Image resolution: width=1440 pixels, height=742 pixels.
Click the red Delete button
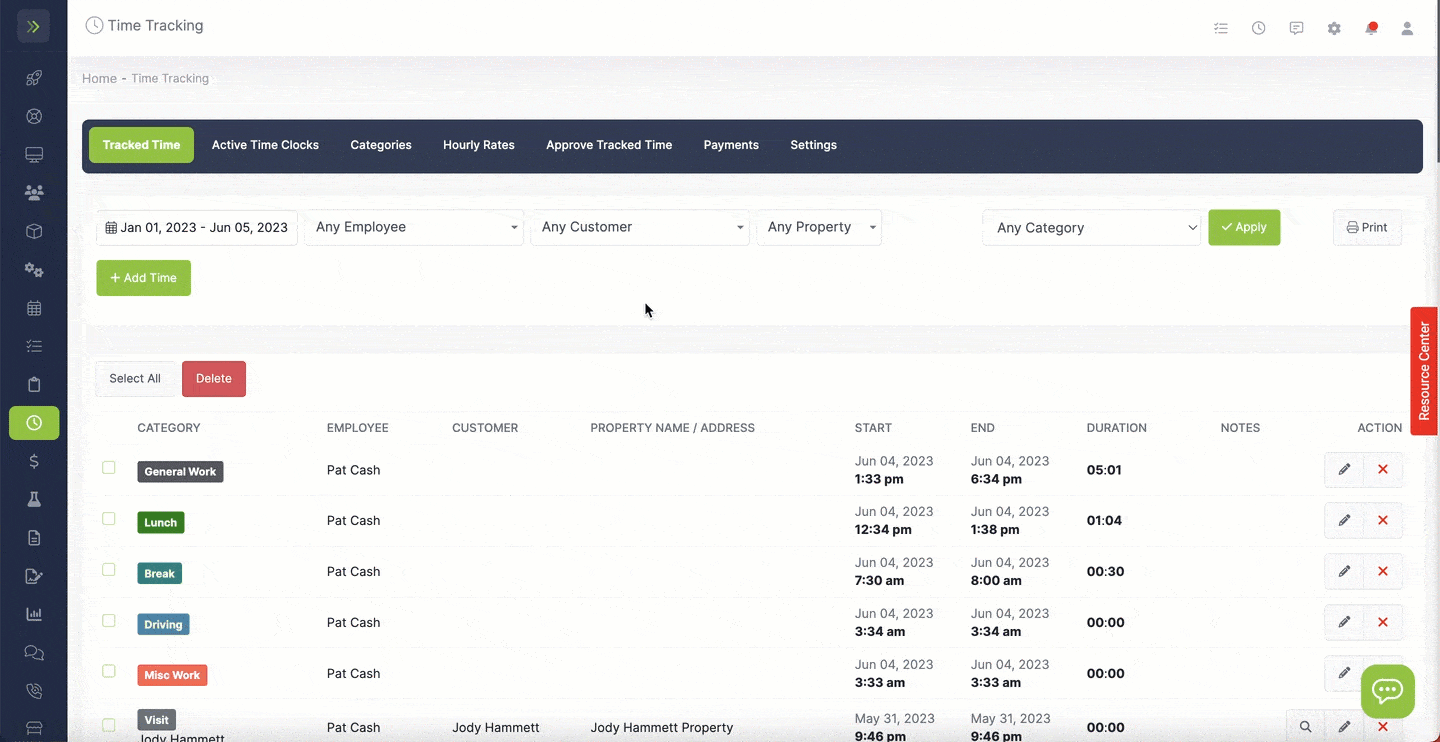tap(214, 379)
